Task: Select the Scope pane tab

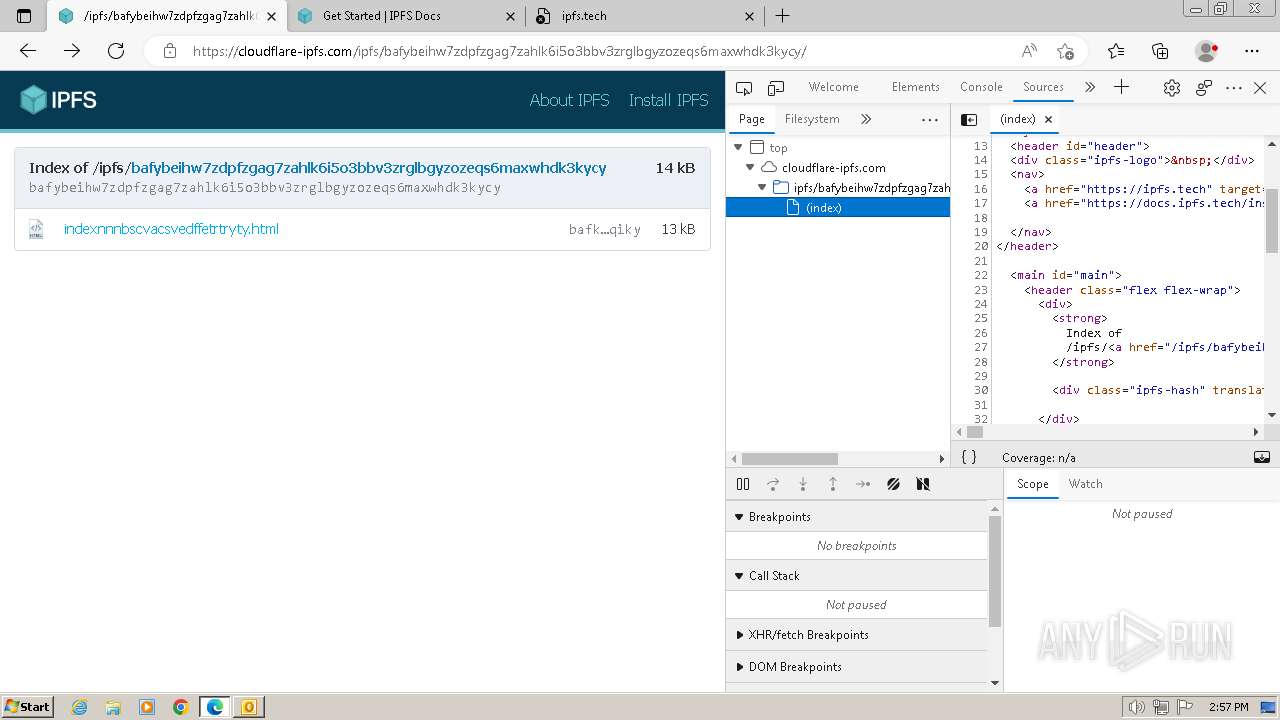Action: pos(1033,484)
